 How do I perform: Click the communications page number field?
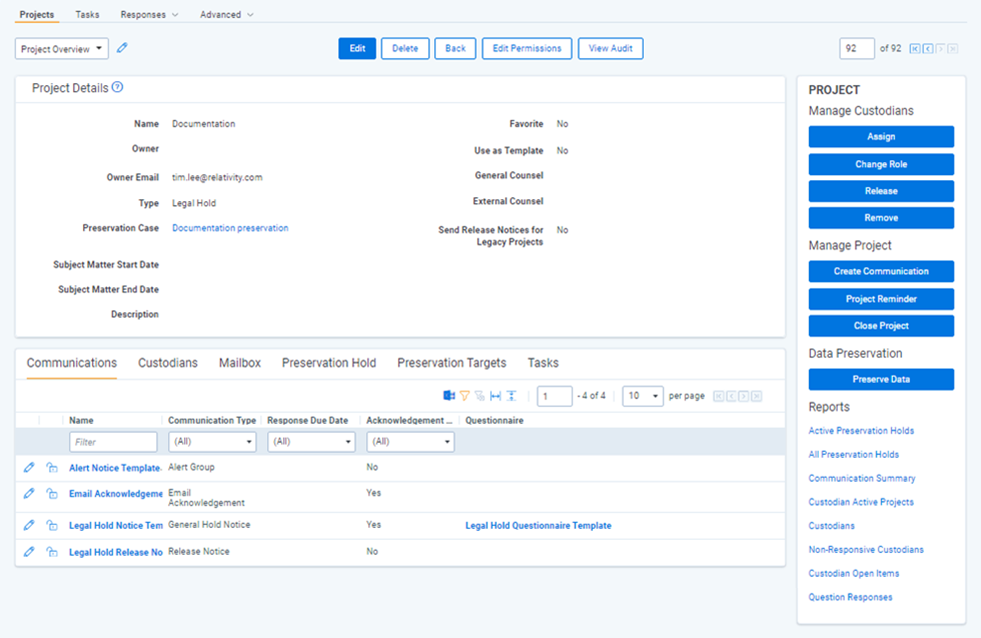point(554,396)
